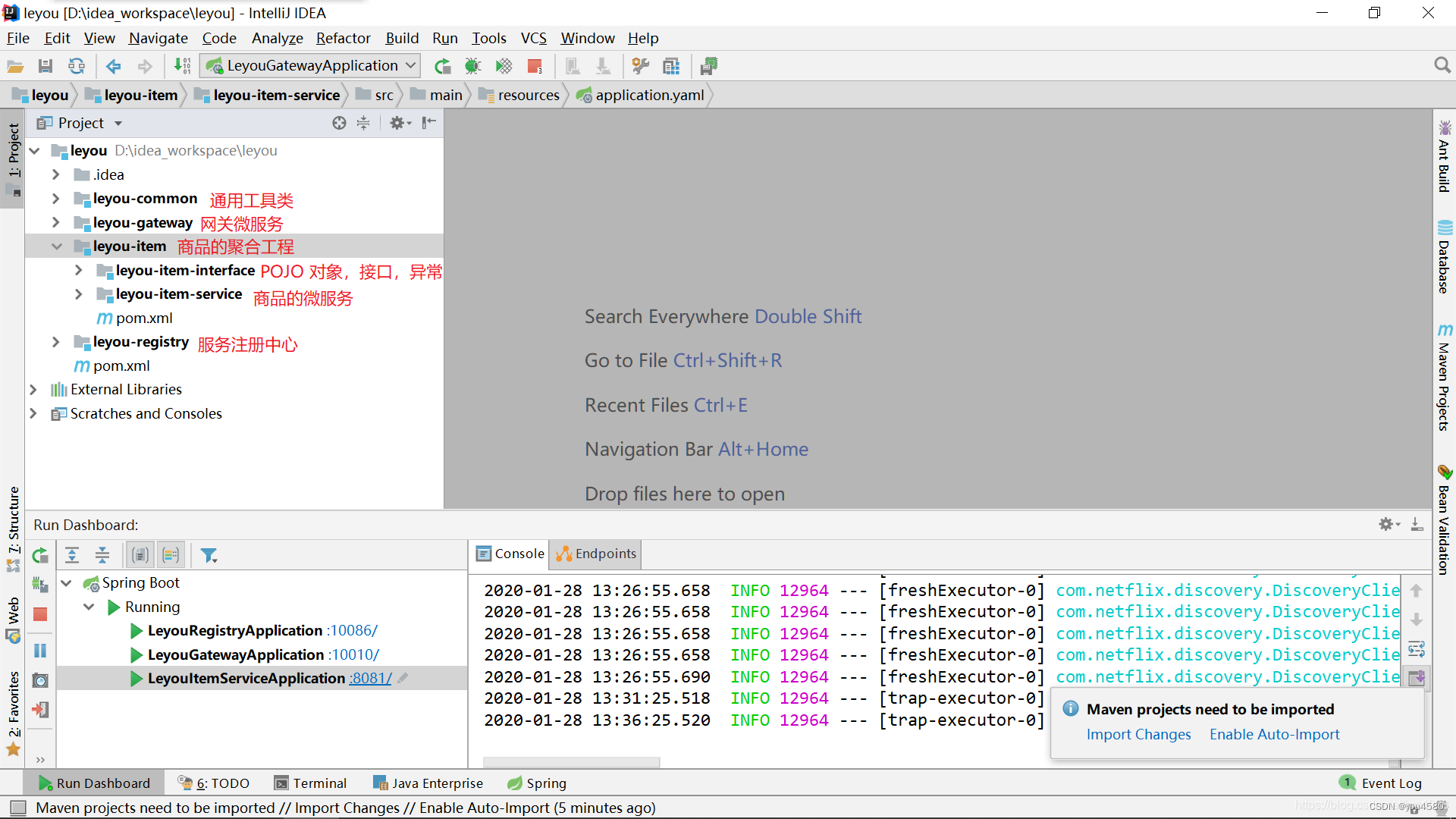The height and width of the screenshot is (819, 1456).
Task: Click the console horizontal scrollbar thumb
Action: tap(571, 762)
